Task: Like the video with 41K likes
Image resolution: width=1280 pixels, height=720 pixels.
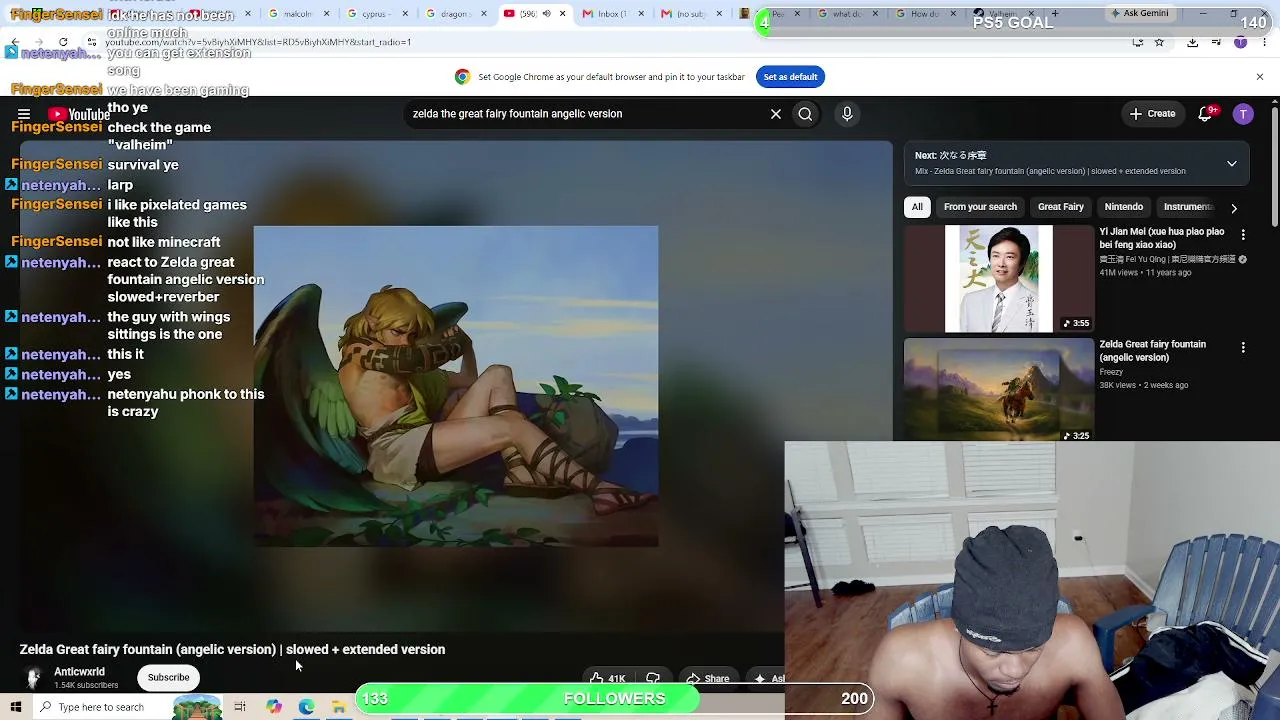Action: (608, 679)
